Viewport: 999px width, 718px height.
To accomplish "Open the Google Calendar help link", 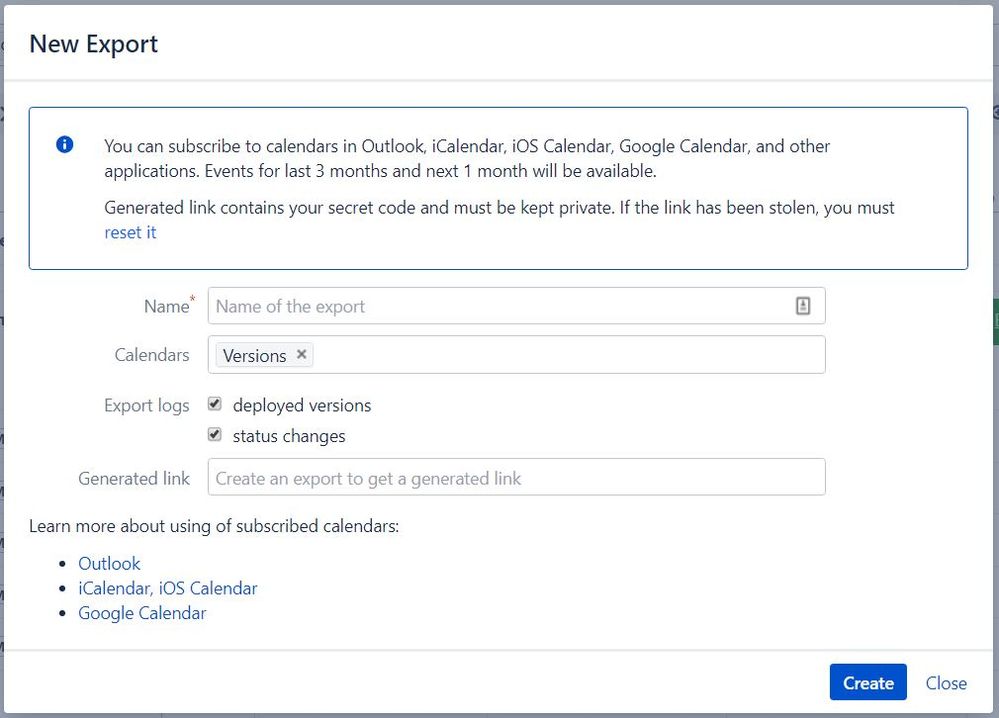I will [142, 613].
